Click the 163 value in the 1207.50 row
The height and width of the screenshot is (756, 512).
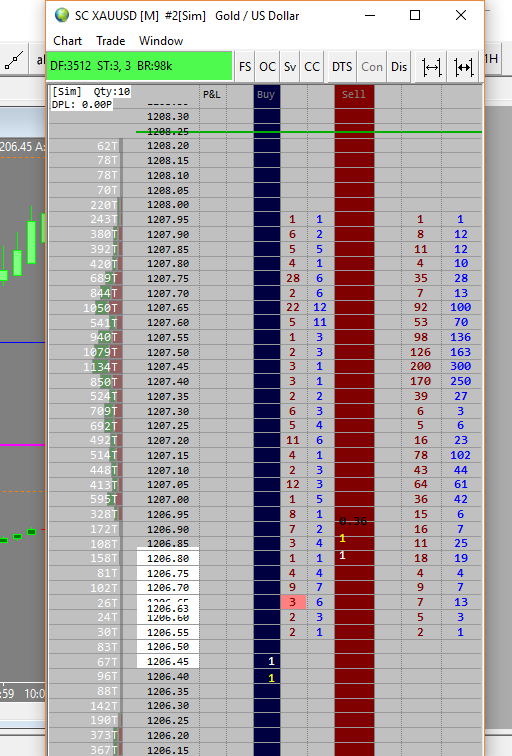(460, 352)
